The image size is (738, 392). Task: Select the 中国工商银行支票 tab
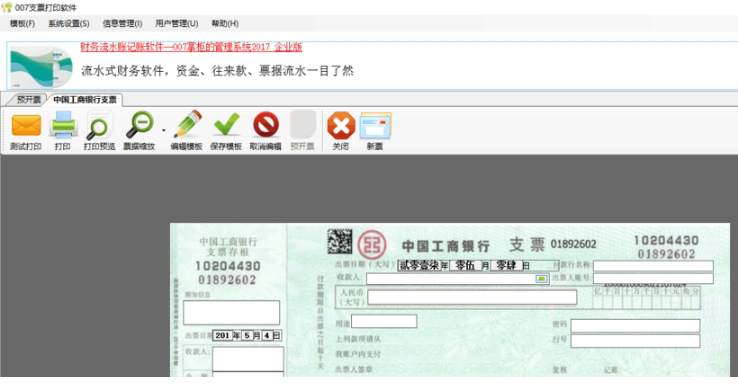(x=85, y=100)
